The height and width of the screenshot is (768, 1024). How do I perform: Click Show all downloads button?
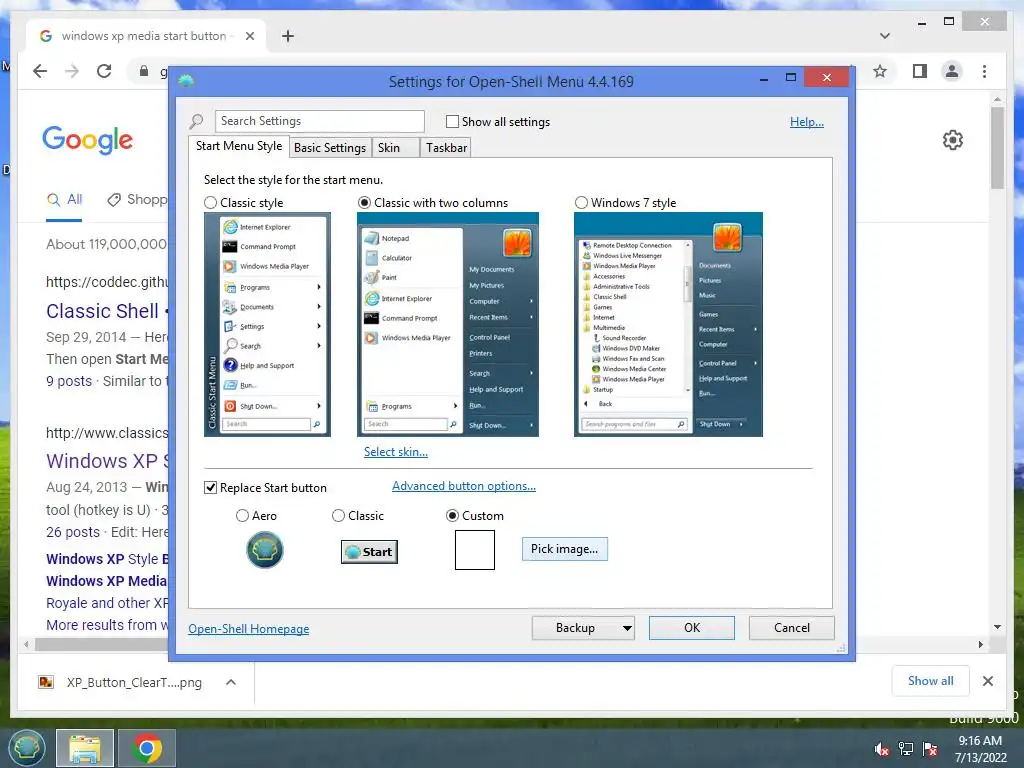tap(930, 681)
